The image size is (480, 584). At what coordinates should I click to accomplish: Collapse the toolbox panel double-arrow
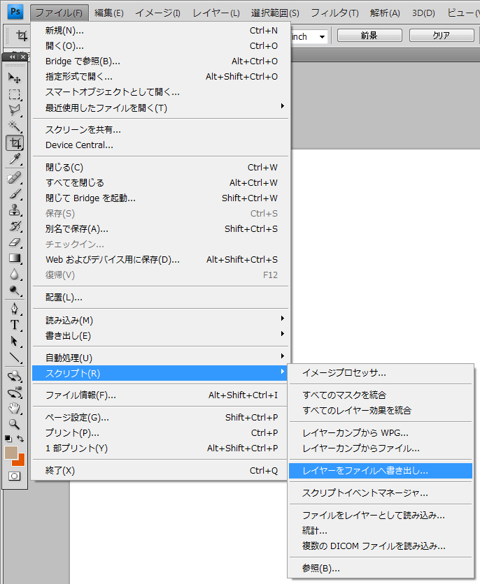tap(13, 57)
